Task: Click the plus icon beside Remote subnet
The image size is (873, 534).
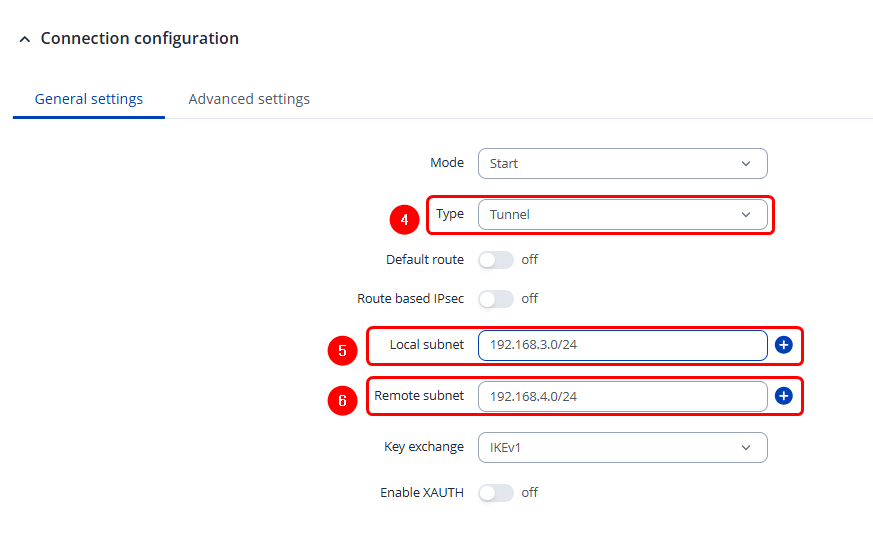Action: click(x=783, y=396)
